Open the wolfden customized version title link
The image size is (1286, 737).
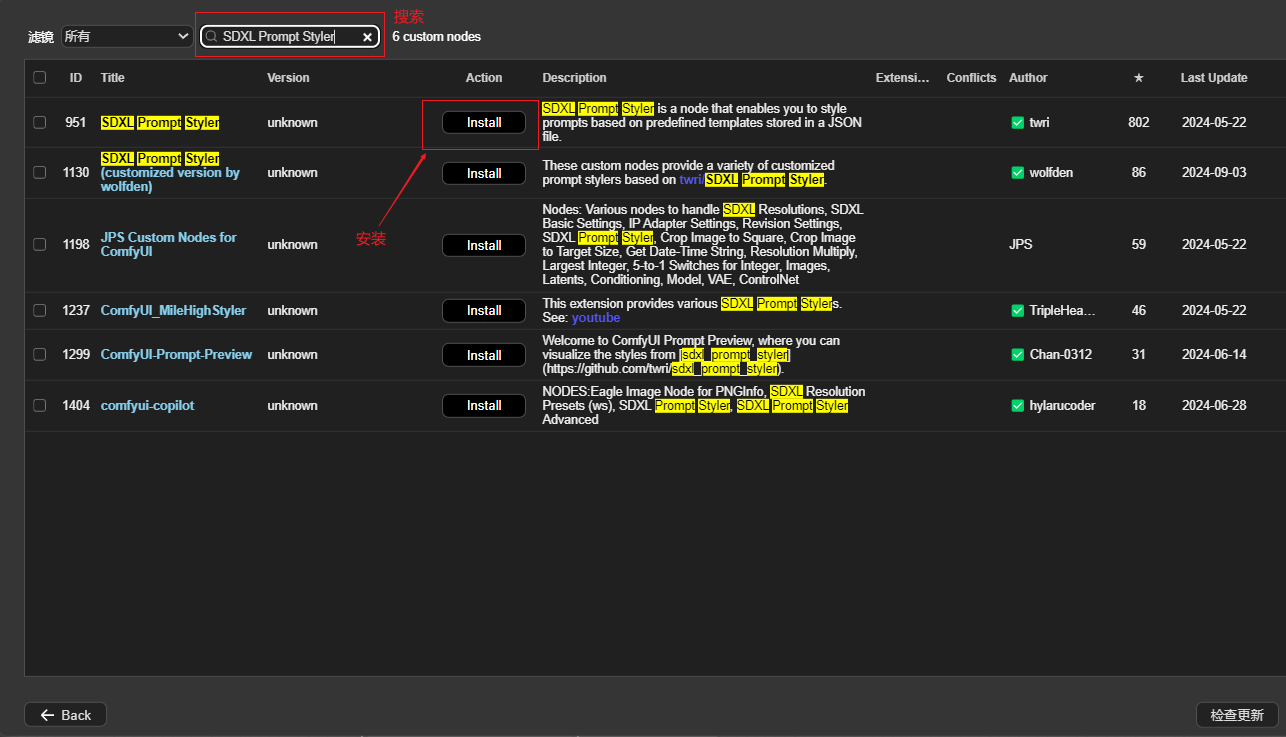(170, 172)
